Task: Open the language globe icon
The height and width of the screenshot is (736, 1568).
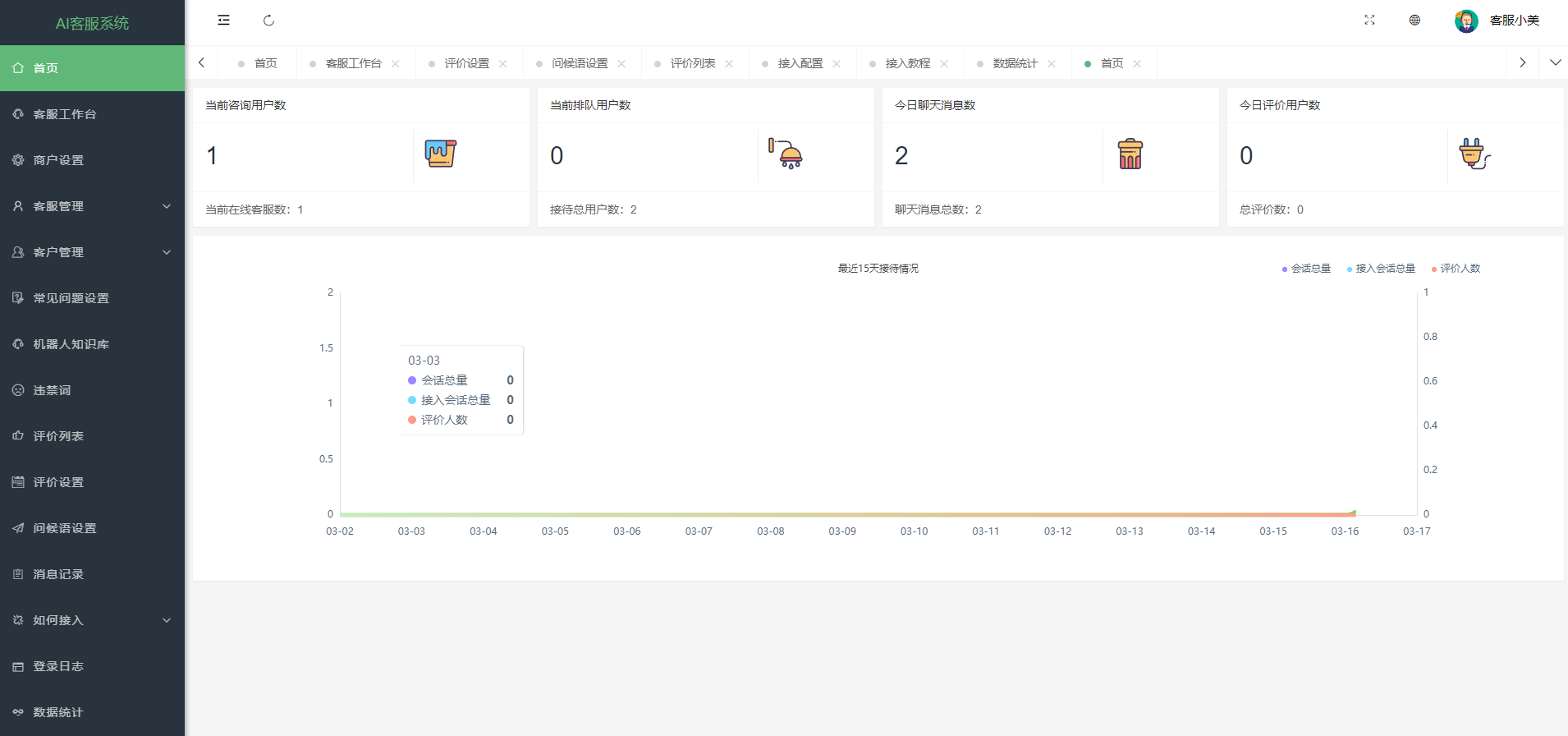Action: [x=1414, y=21]
